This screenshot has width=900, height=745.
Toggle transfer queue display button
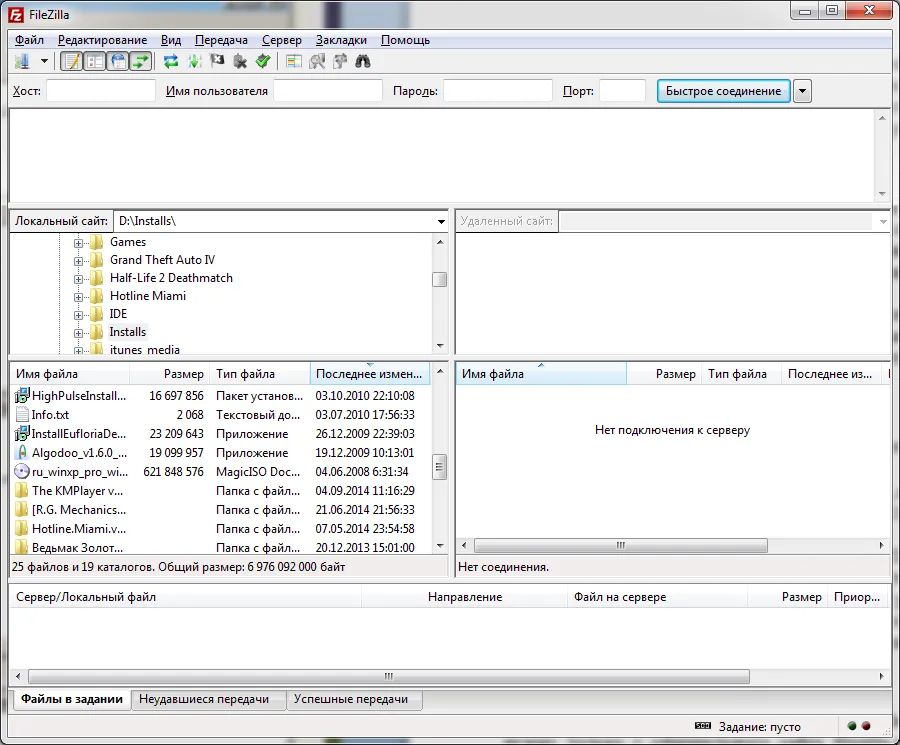click(x=141, y=61)
